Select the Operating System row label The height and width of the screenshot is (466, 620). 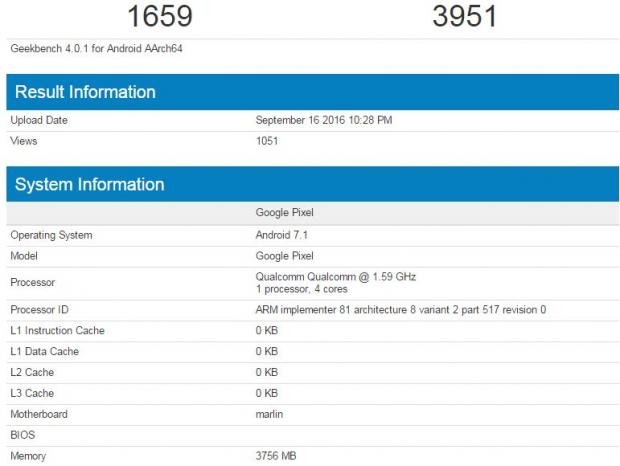click(x=51, y=235)
